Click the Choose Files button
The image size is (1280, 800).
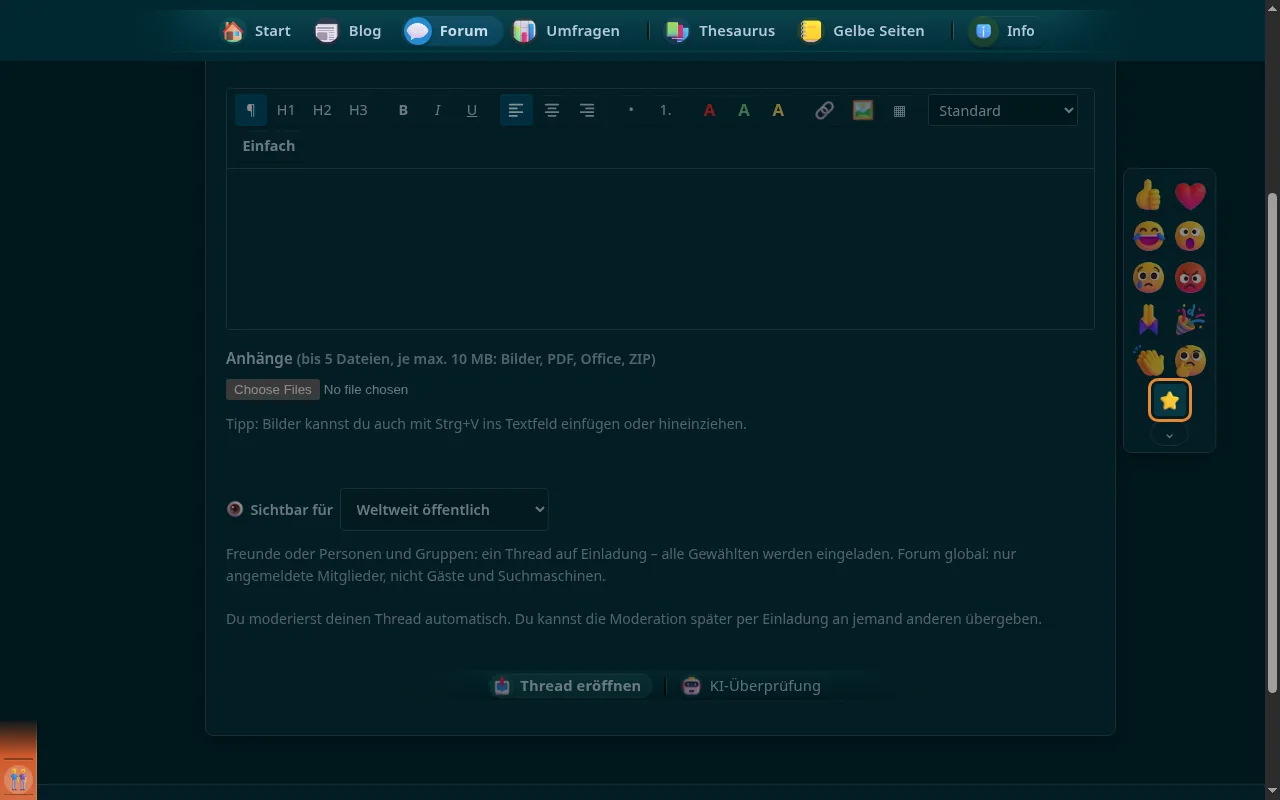tap(273, 389)
